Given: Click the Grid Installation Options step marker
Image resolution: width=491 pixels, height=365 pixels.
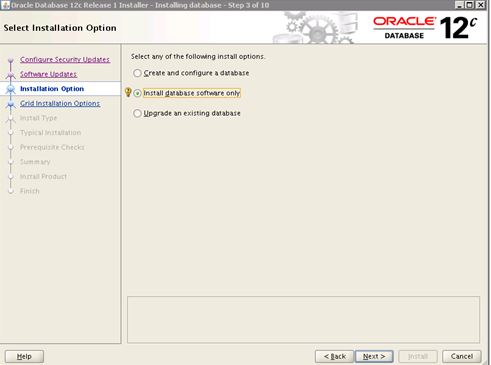Looking at the screenshot, I should (11, 104).
